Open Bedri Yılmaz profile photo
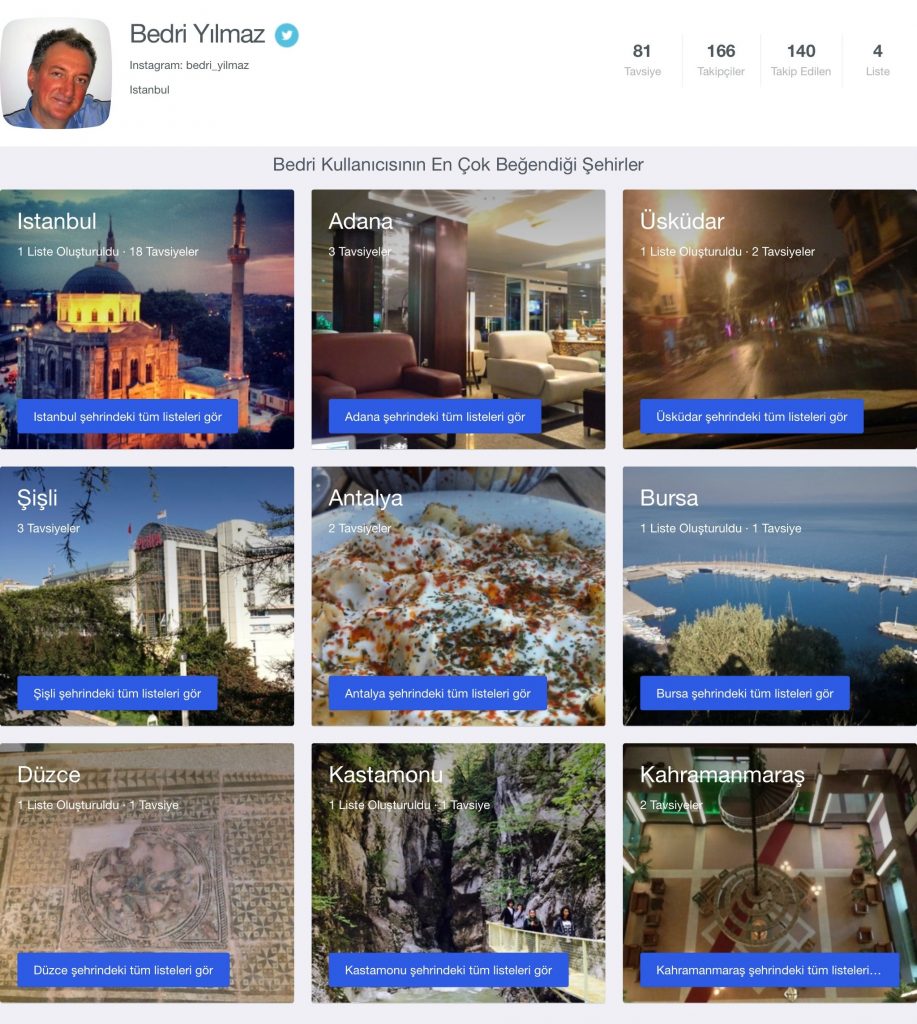 (56, 73)
